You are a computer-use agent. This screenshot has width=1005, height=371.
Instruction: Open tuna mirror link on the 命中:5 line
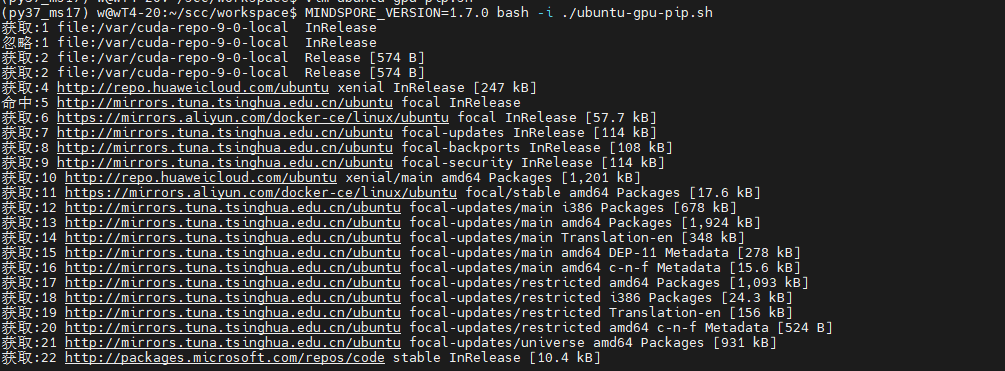(x=225, y=103)
